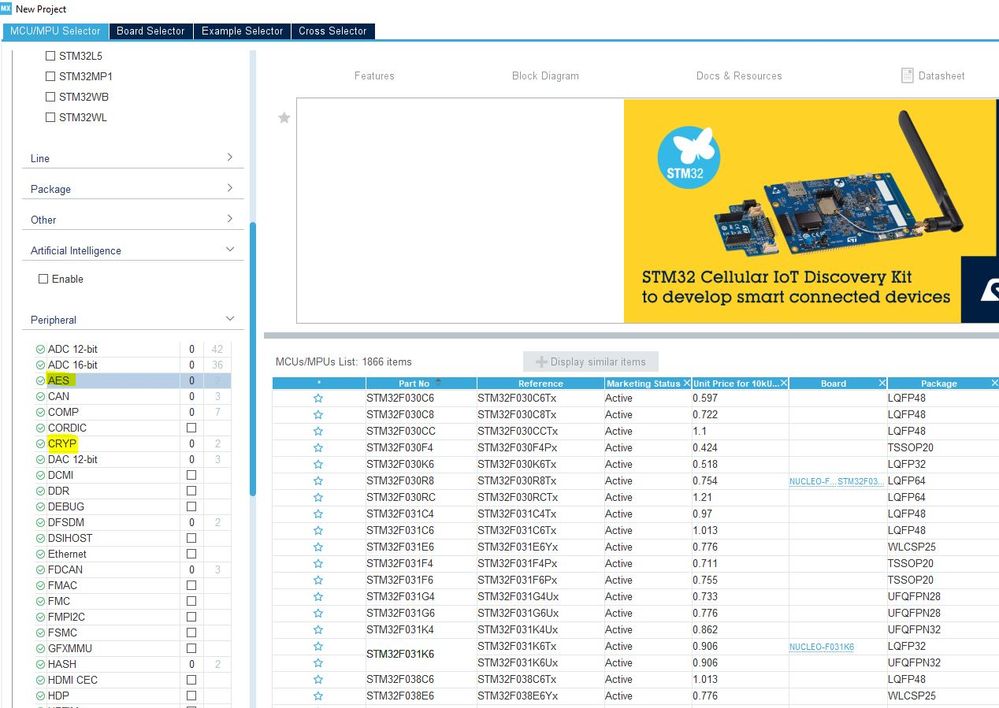Click the HASH peripheral check icon
Screen dimensions: 999x708
pyautogui.click(x=40, y=665)
